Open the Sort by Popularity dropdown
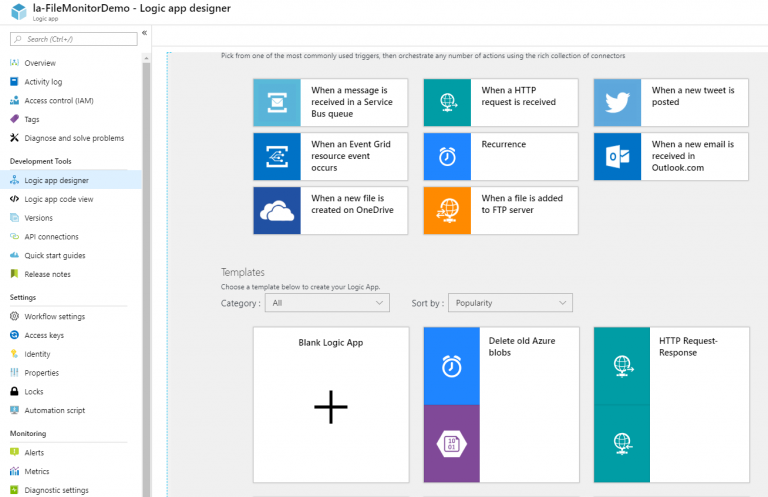 [510, 303]
